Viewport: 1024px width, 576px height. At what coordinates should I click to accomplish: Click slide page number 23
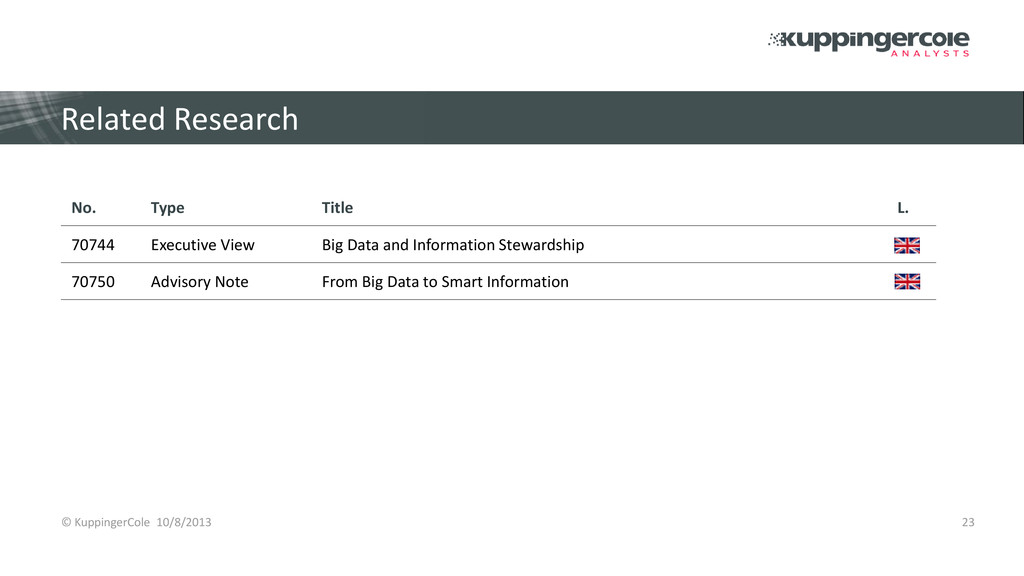coord(968,522)
